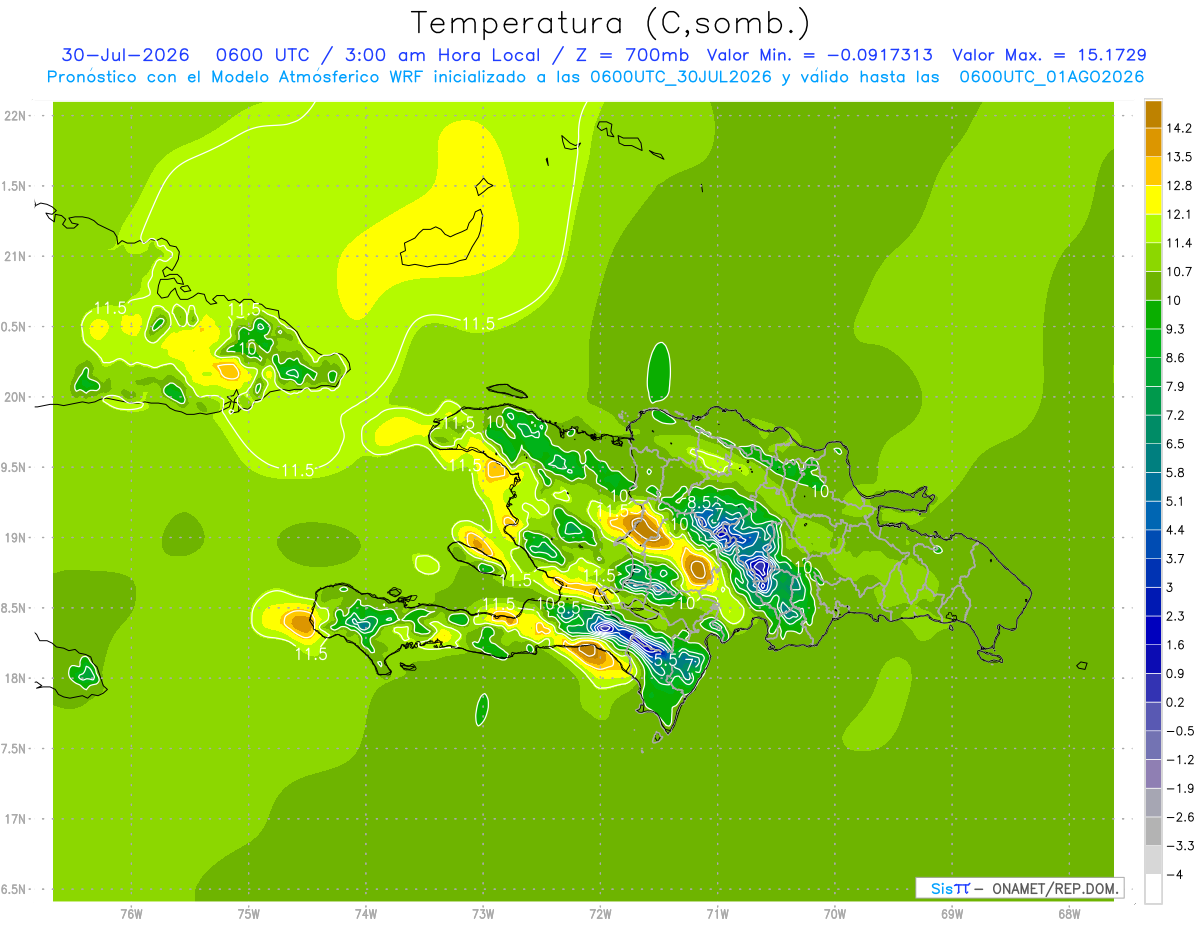Click the '13.5' legend value

1181,157
